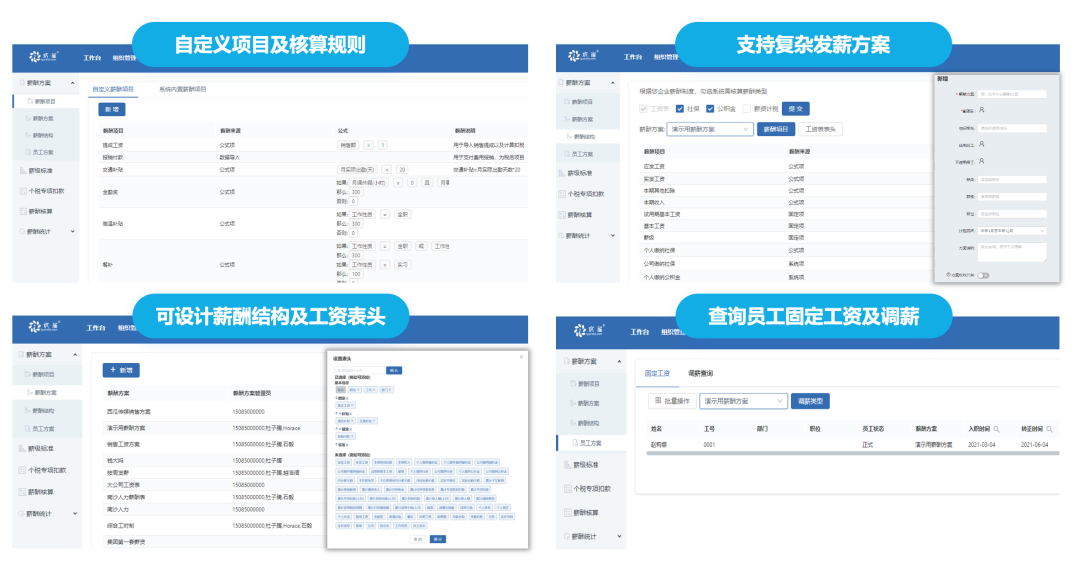
Task: Click 薪酬方案 input field in 新增 dialog
Action: coord(1012,94)
